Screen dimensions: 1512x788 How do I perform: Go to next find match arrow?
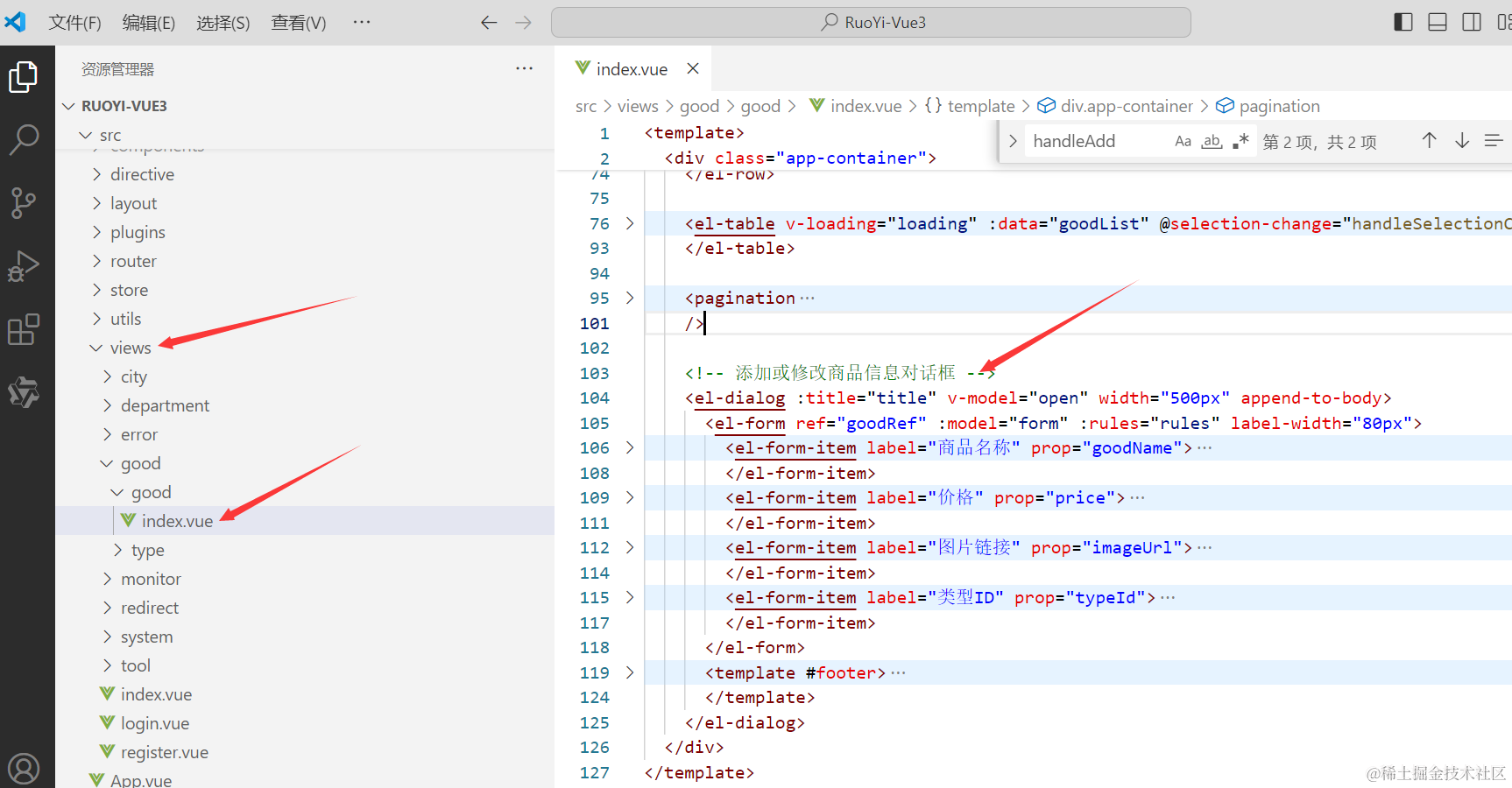1461,141
